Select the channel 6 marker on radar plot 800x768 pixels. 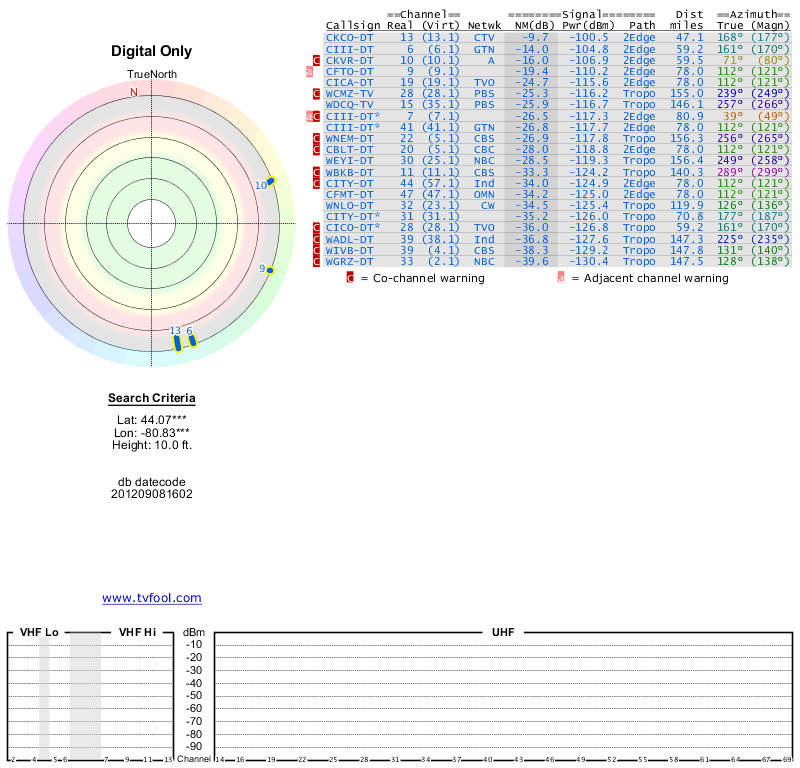(192, 341)
